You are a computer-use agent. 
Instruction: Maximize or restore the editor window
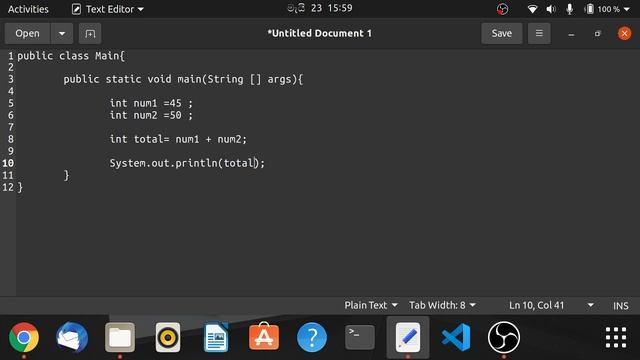[x=598, y=33]
